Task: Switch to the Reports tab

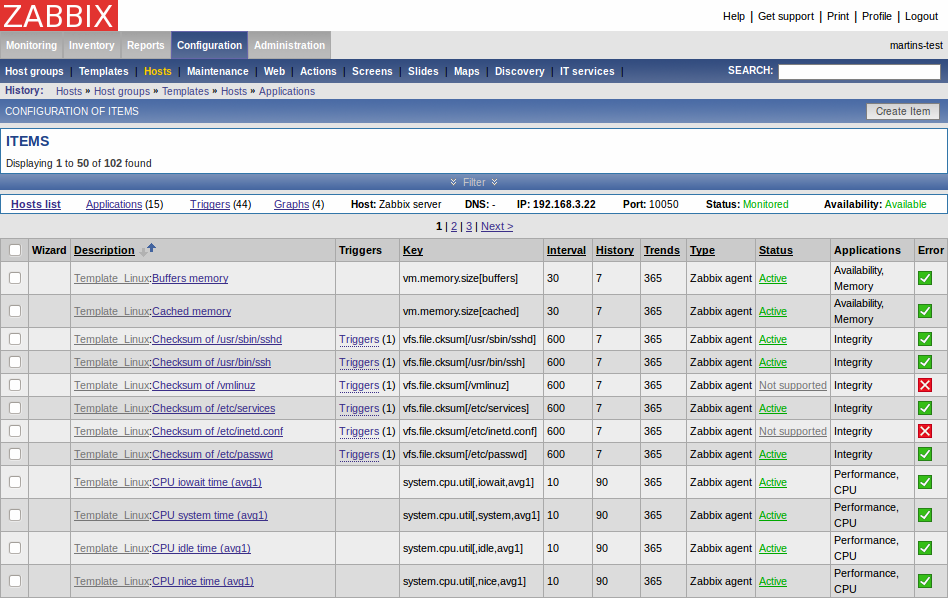Action: [146, 45]
